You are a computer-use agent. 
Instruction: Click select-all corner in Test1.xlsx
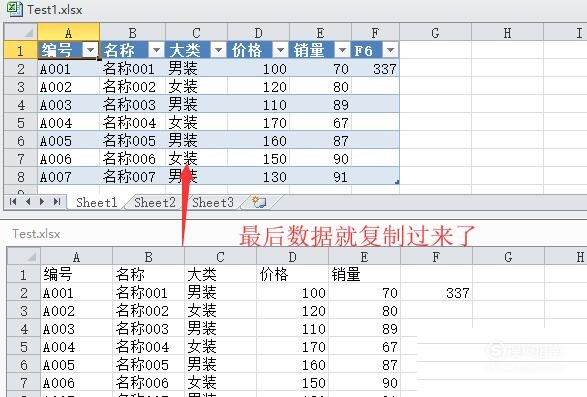pos(21,32)
